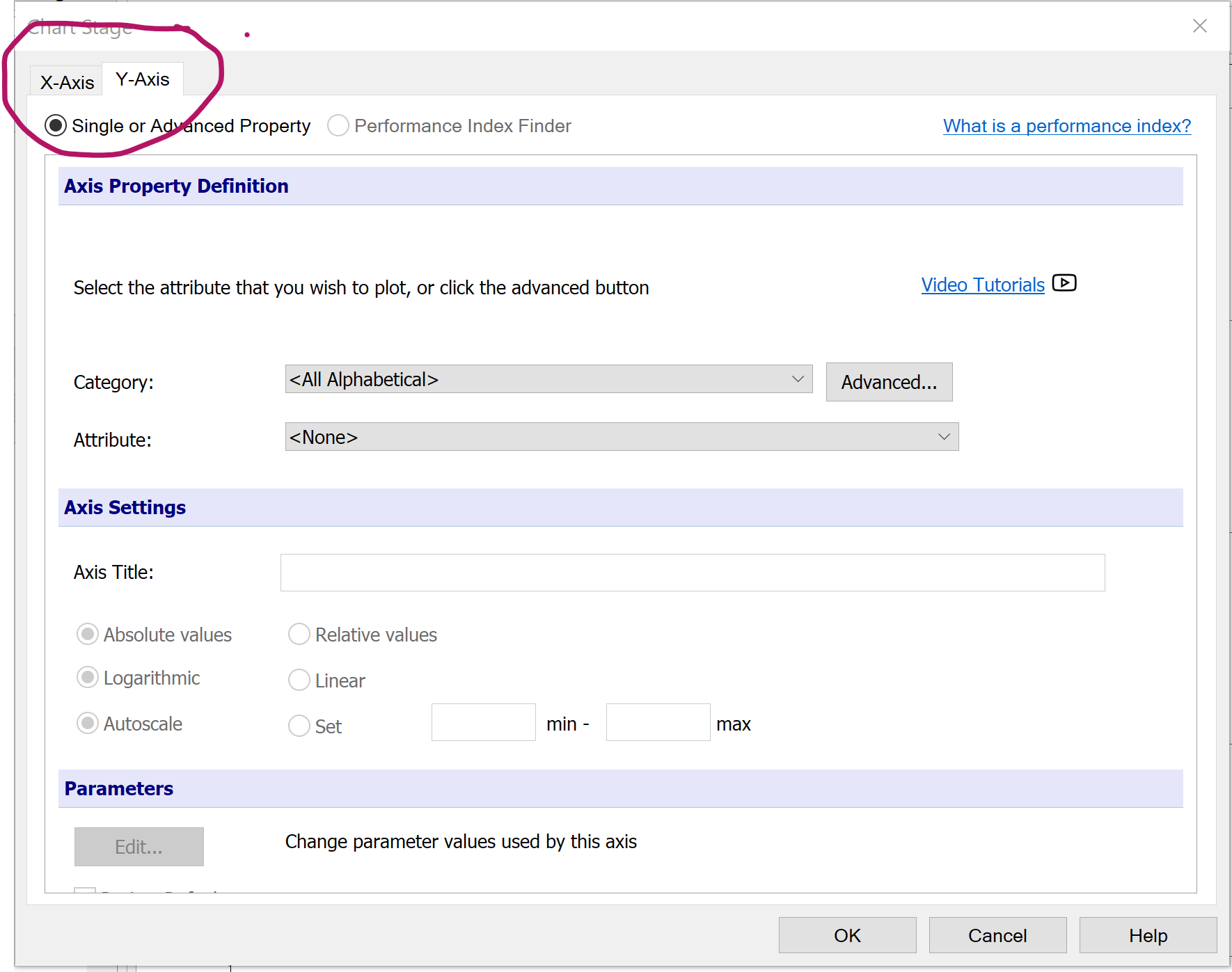This screenshot has height=972, width=1232.
Task: Switch to the X-Axis tab
Action: click(x=67, y=82)
